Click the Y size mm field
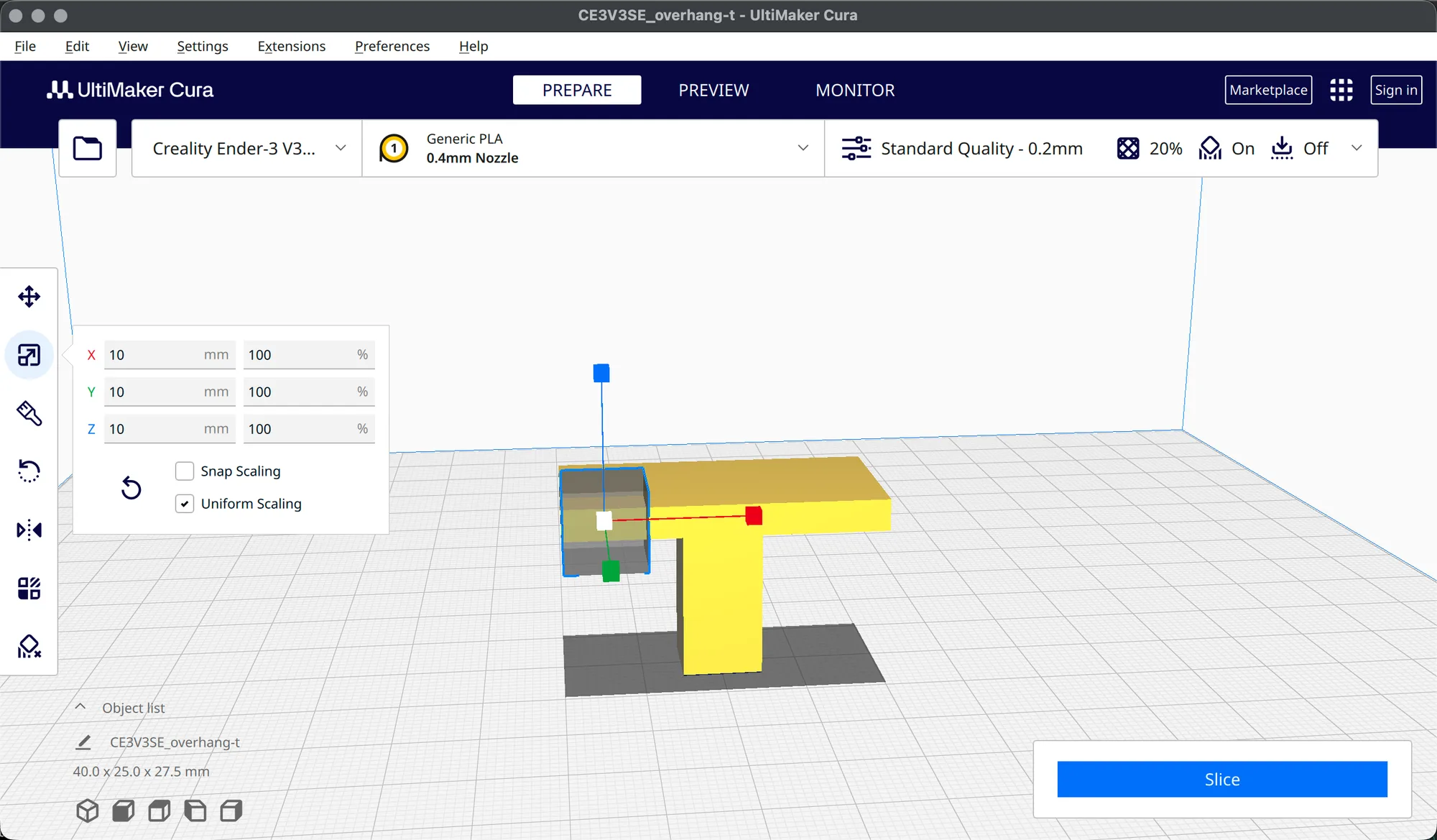This screenshot has height=840, width=1437. pyautogui.click(x=170, y=392)
